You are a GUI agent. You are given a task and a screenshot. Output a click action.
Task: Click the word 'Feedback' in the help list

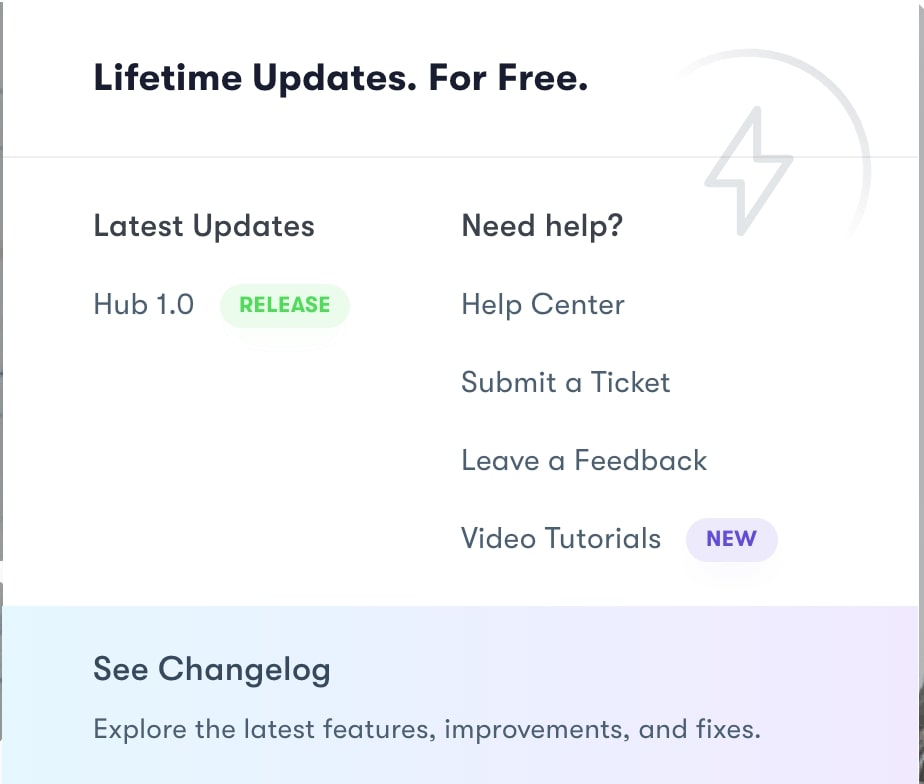(641, 460)
